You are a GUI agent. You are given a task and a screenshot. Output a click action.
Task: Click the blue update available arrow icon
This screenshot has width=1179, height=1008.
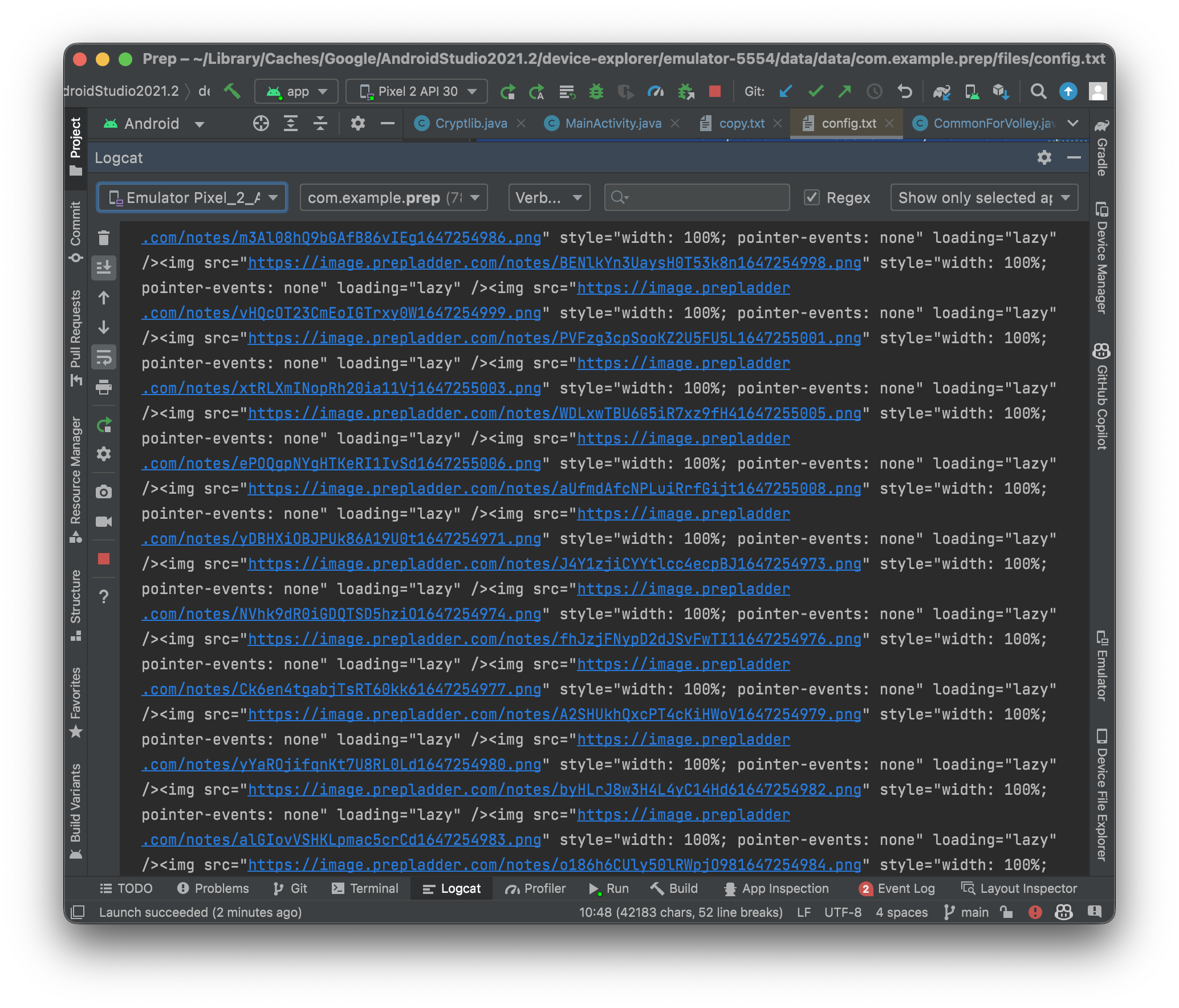pos(1068,91)
